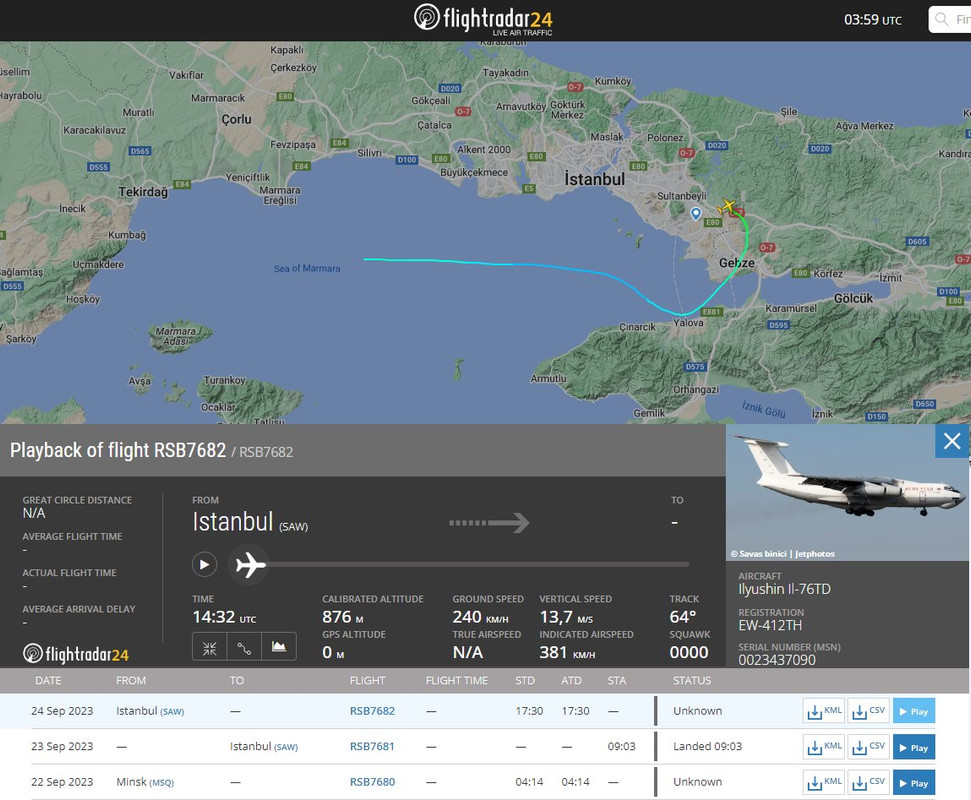Screen dimensions: 971x800
Task: Click Istanbul (SAW) in 23 Sep row
Action: coord(264,746)
